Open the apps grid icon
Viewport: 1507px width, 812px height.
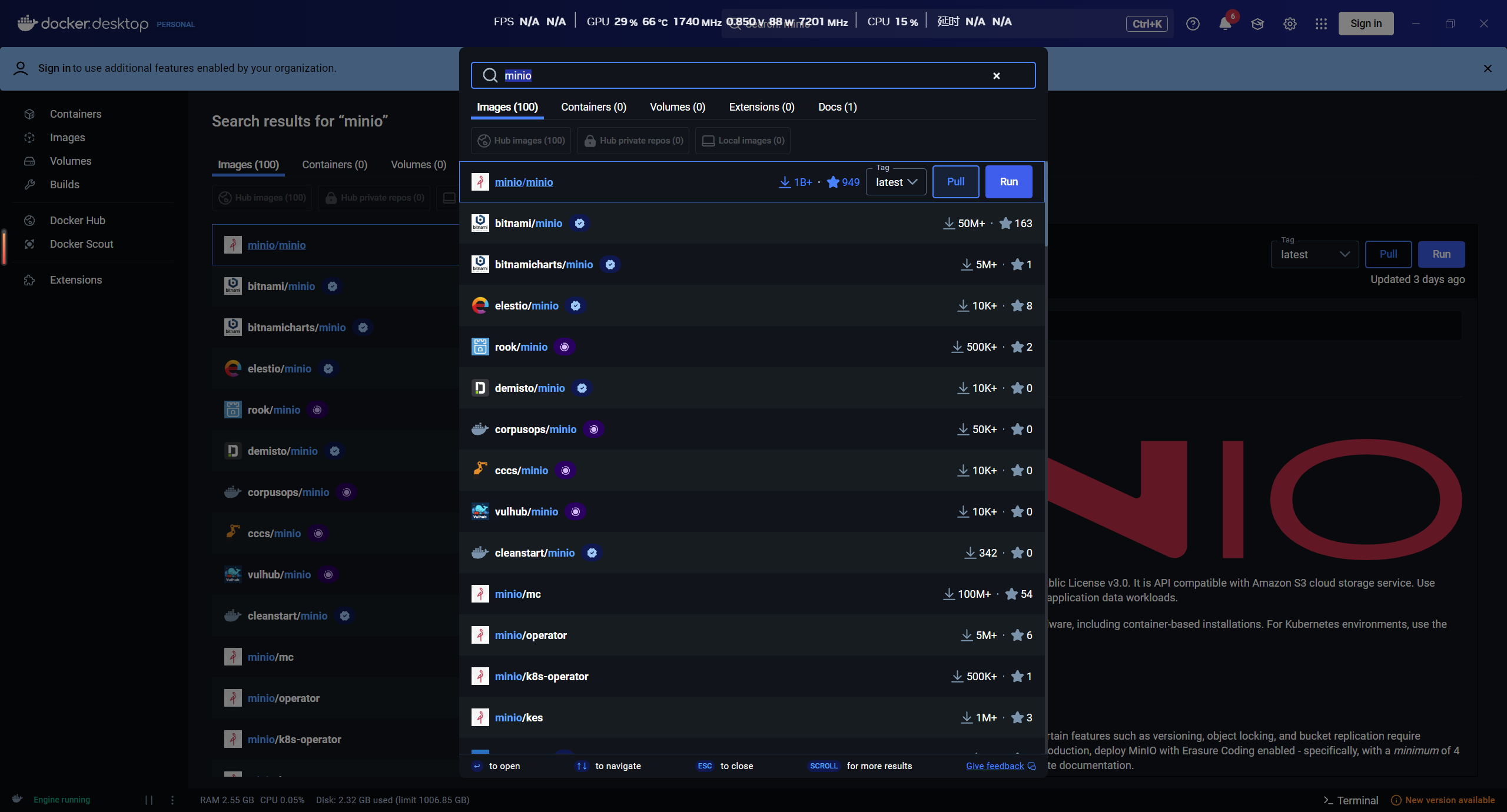point(1321,24)
